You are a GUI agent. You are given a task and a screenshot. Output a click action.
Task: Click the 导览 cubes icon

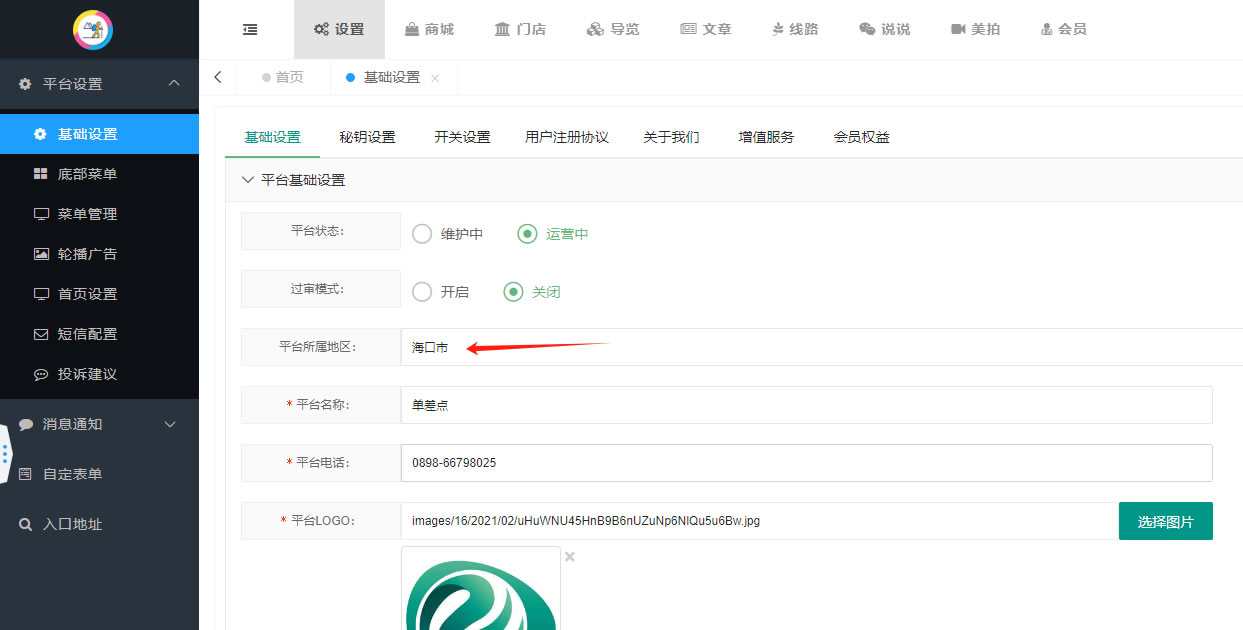595,30
